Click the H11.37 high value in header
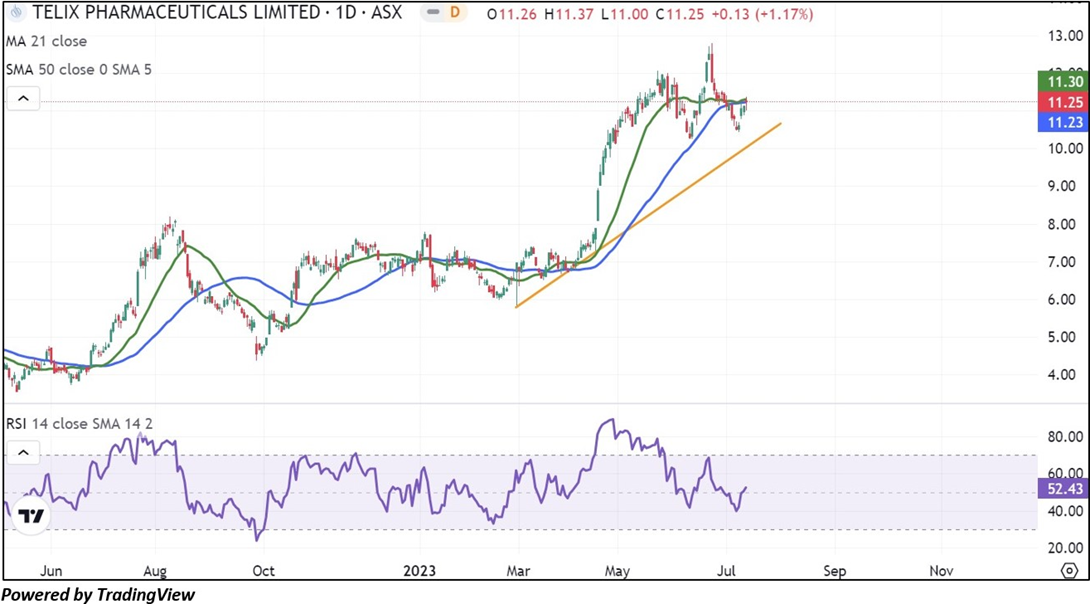The width and height of the screenshot is (1090, 604). [569, 14]
